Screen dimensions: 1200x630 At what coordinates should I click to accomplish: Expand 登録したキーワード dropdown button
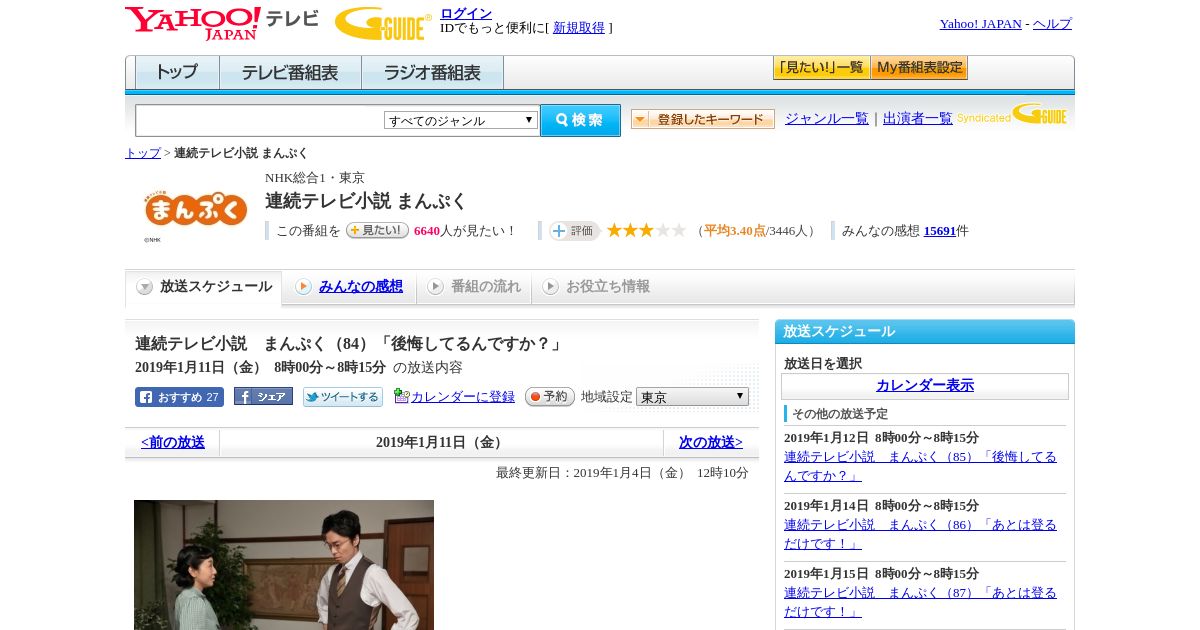(703, 119)
